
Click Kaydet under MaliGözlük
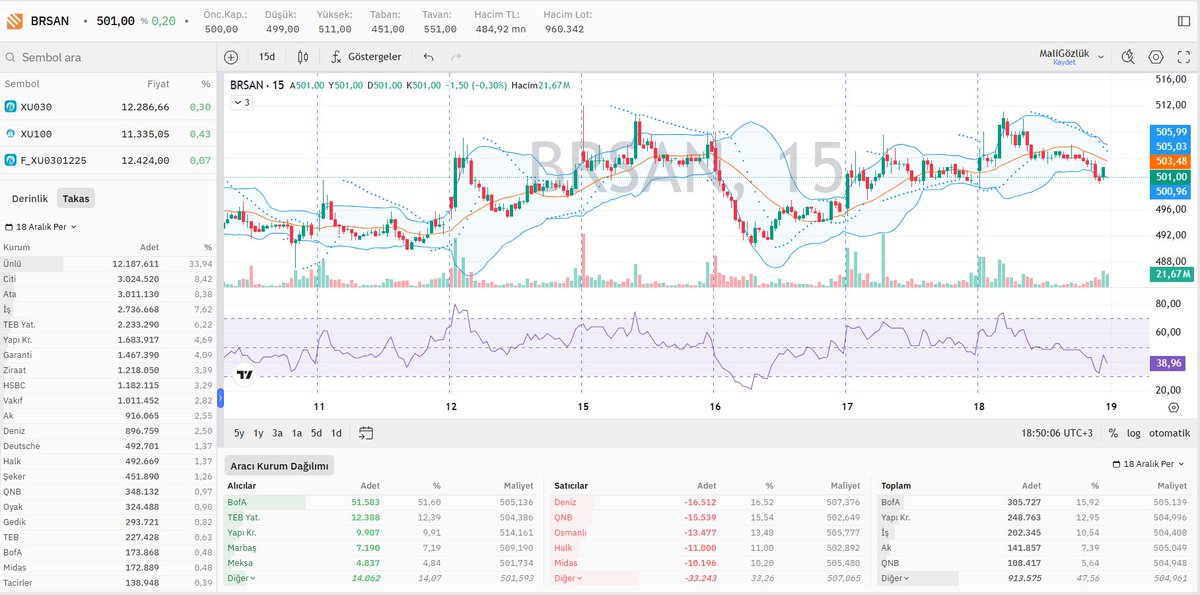(x=1063, y=63)
